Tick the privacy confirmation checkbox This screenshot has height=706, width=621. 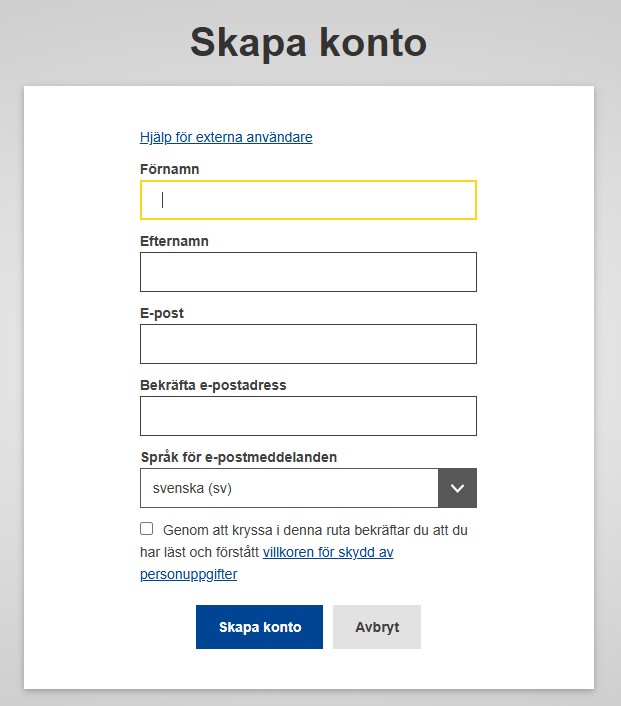(147, 529)
